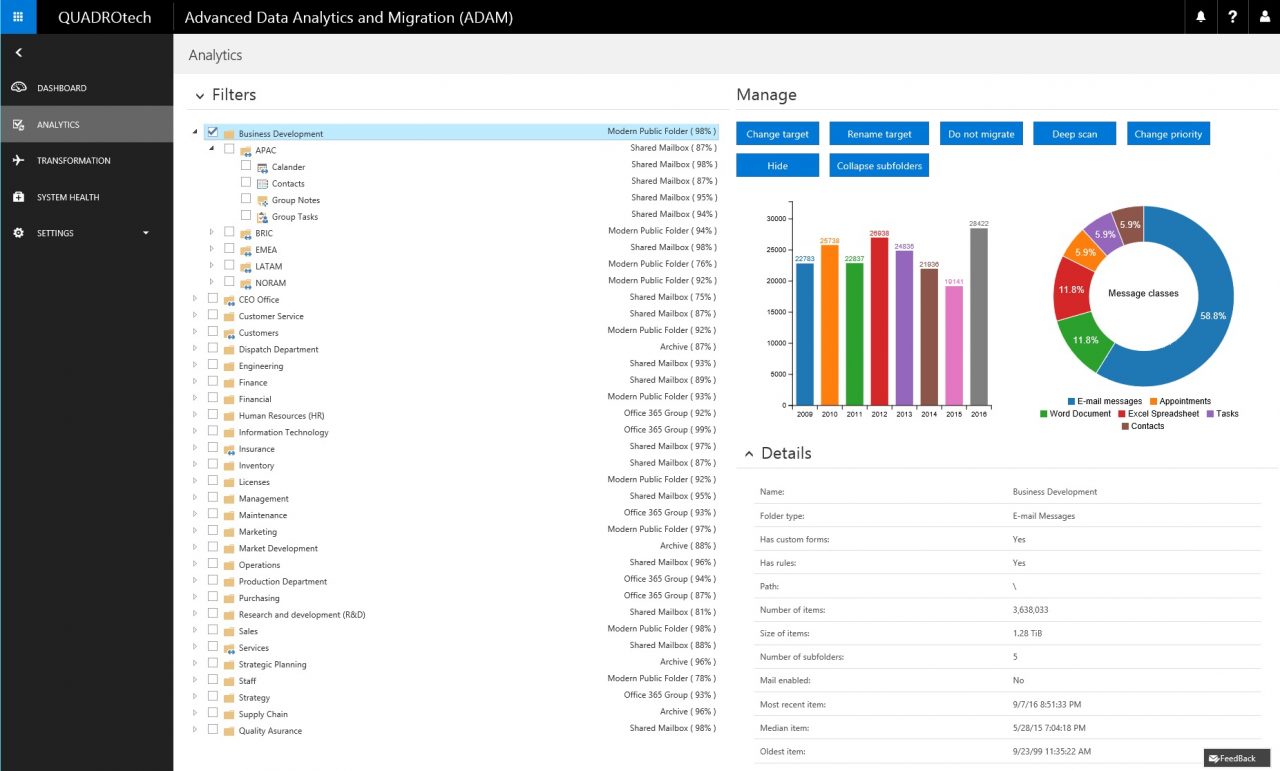Expand the Engineering tree node
The width and height of the screenshot is (1280, 771).
pos(195,365)
